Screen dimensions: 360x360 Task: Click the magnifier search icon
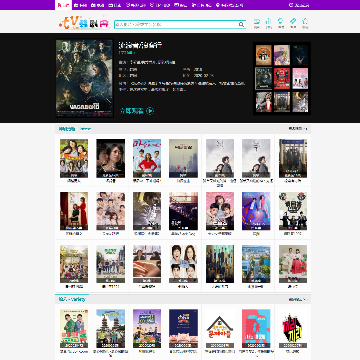pos(241,25)
